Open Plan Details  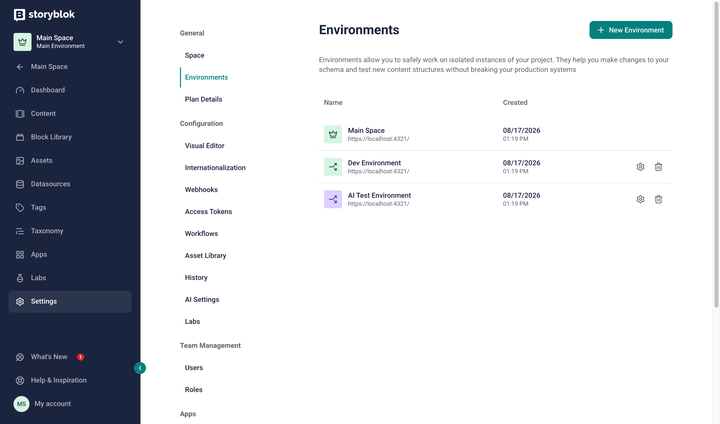tap(203, 99)
